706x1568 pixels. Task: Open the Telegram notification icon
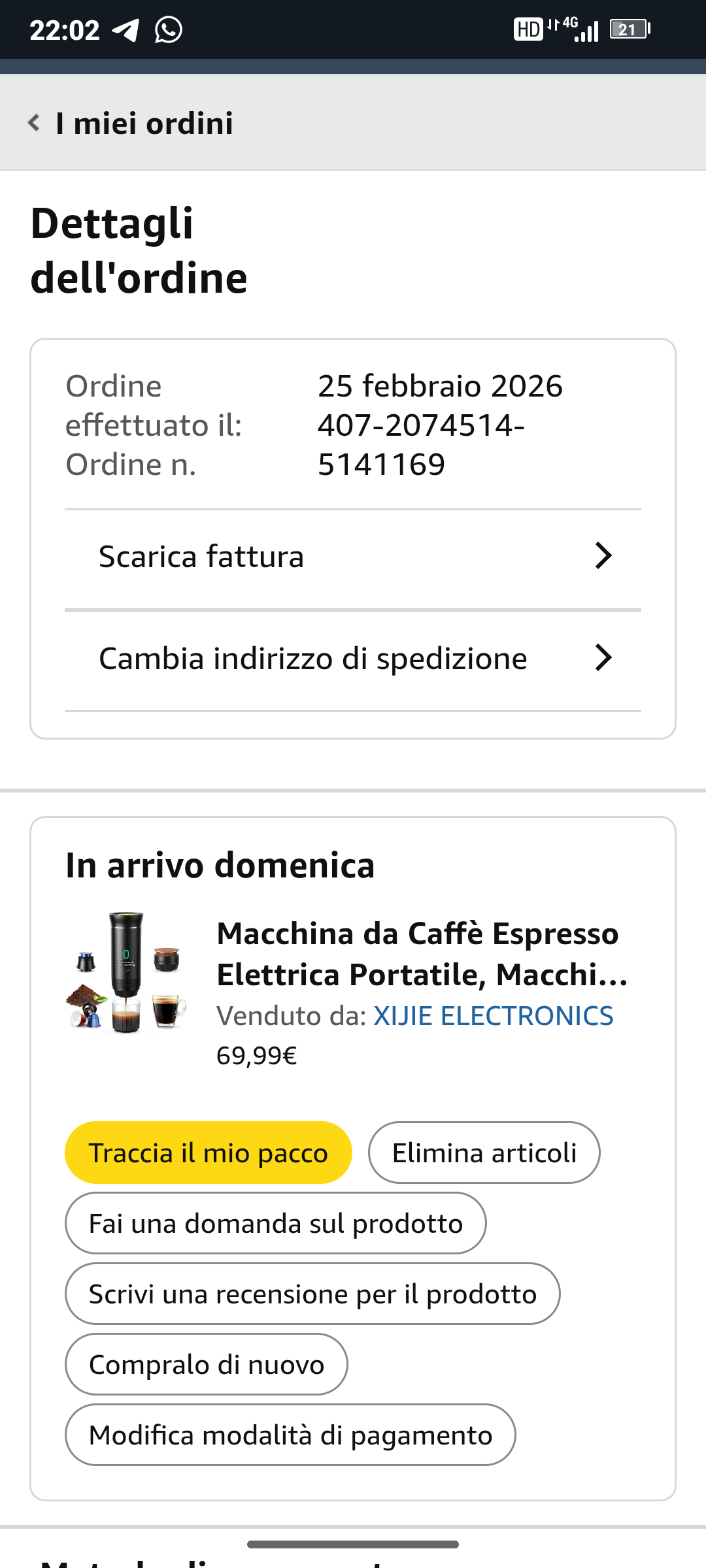point(126,30)
